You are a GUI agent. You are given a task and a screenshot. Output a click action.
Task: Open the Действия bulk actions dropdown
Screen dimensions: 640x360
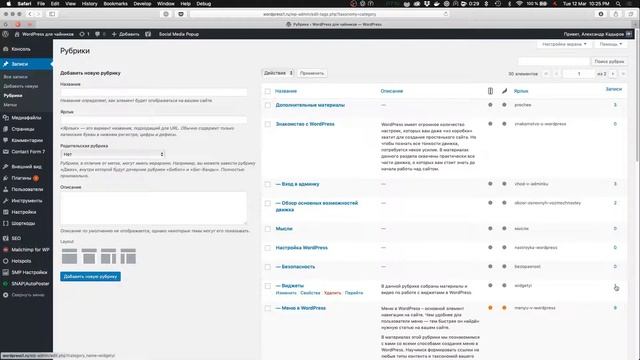(278, 73)
